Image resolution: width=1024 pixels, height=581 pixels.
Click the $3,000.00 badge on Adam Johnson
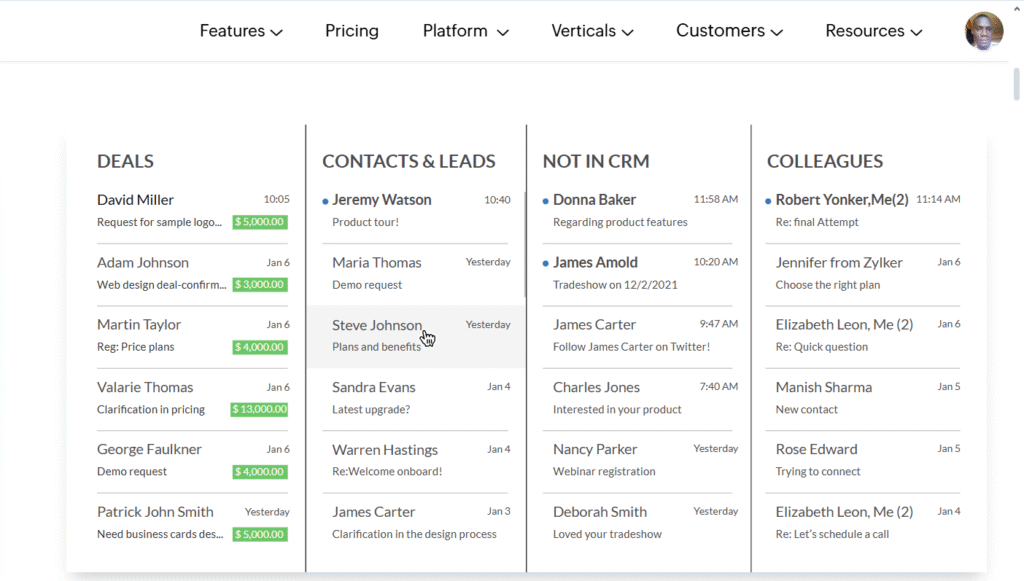click(260, 285)
